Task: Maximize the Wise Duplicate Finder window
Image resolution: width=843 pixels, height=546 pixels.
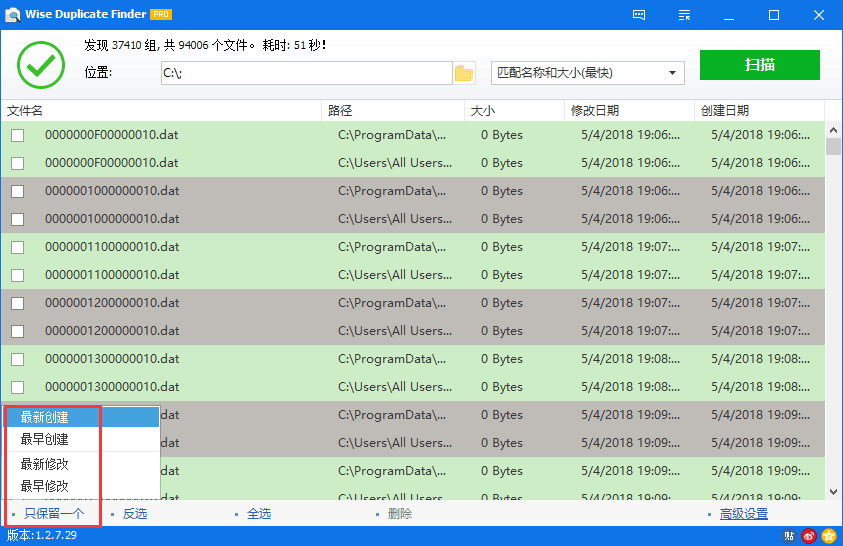Action: (x=774, y=15)
